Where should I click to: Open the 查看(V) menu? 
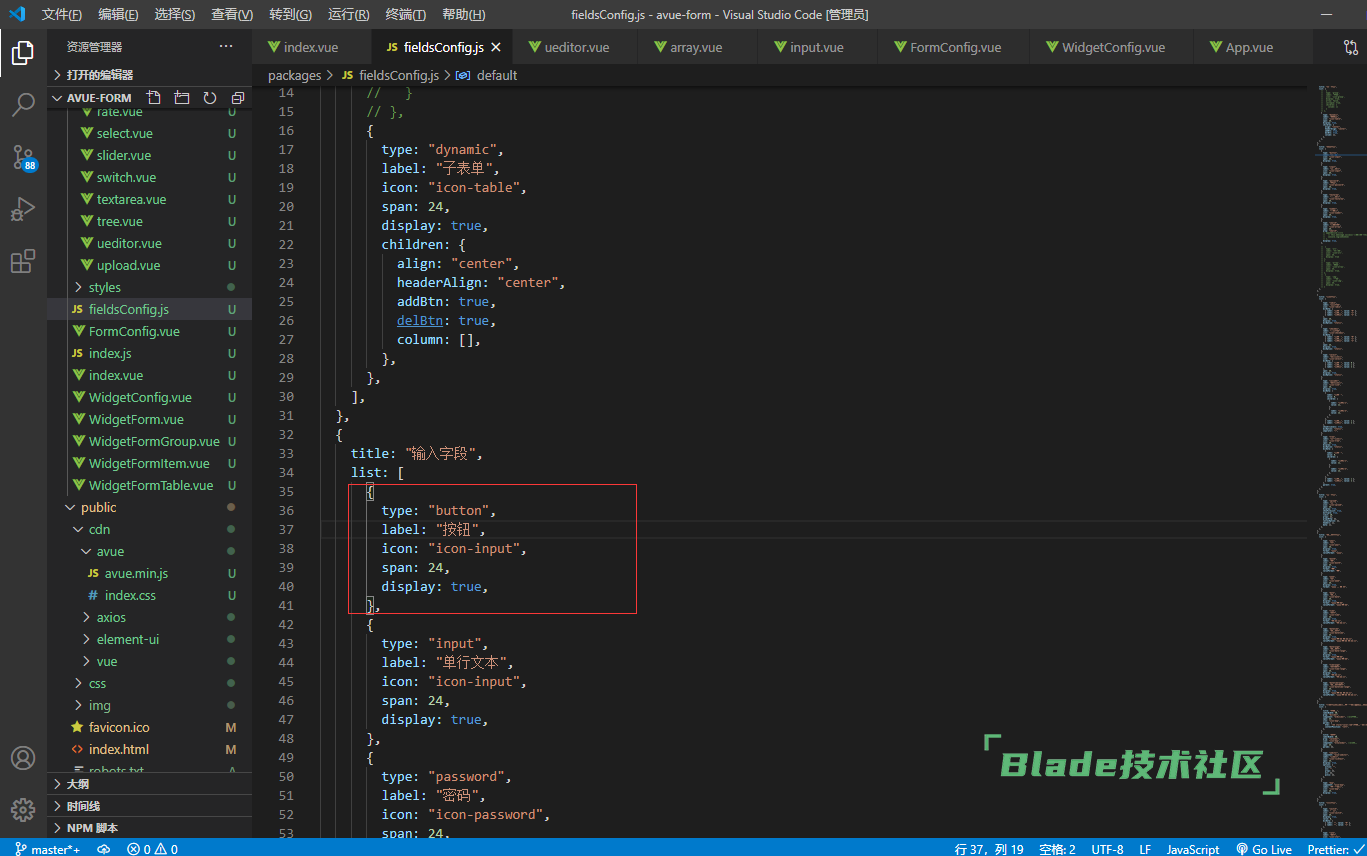[x=232, y=15]
